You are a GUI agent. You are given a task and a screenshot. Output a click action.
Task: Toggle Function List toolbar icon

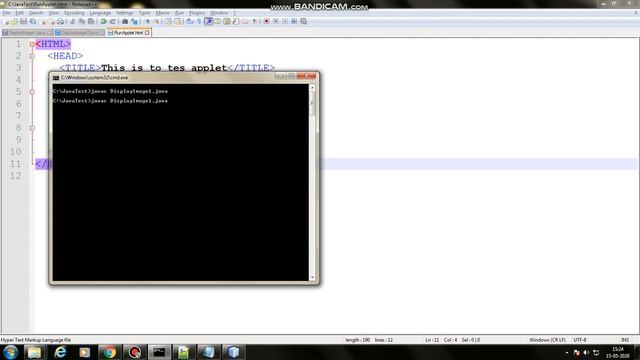[236, 21]
